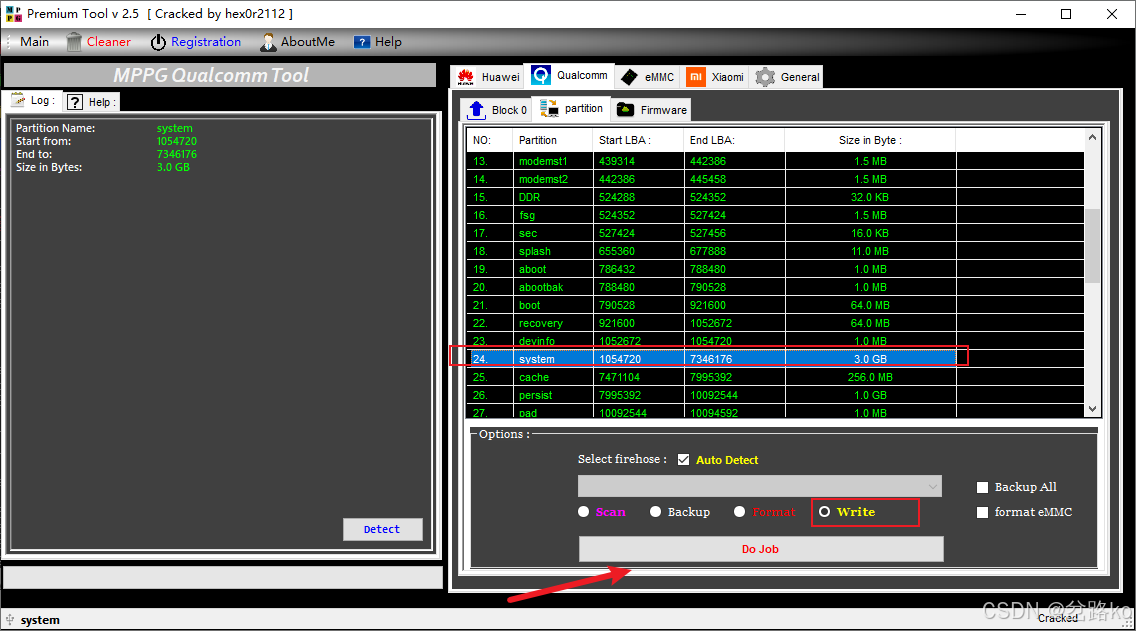Click the AboutMe person icon
Screen dimensions: 1136x631
[x=268, y=43]
